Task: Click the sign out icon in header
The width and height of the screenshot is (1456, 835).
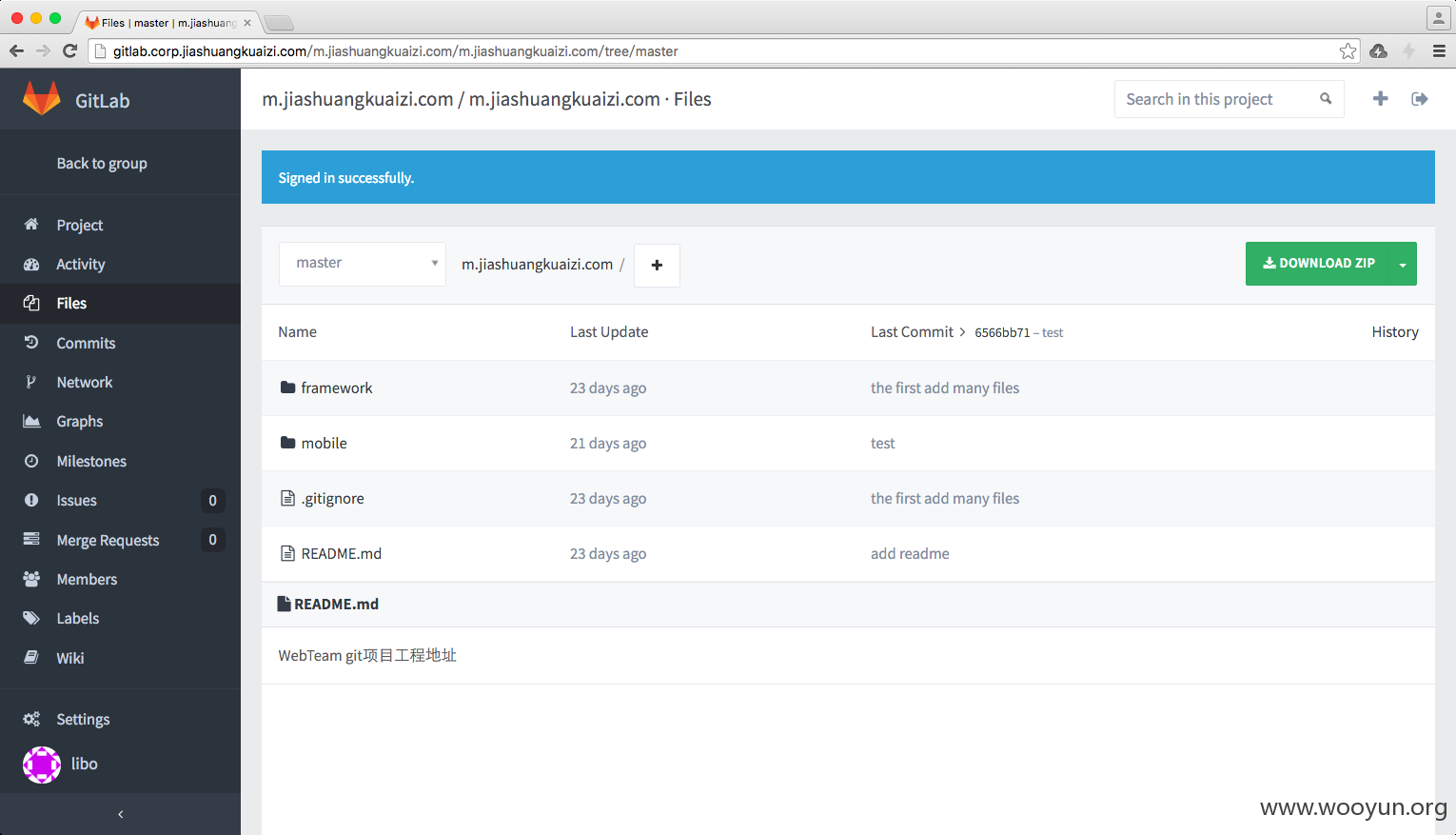Action: click(x=1420, y=98)
